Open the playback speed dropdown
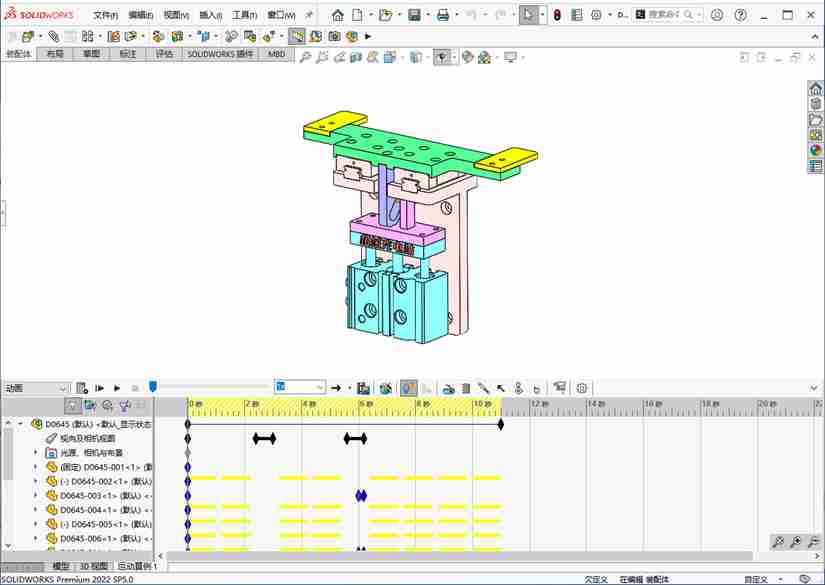Screen dimensions: 825x585 319,388
